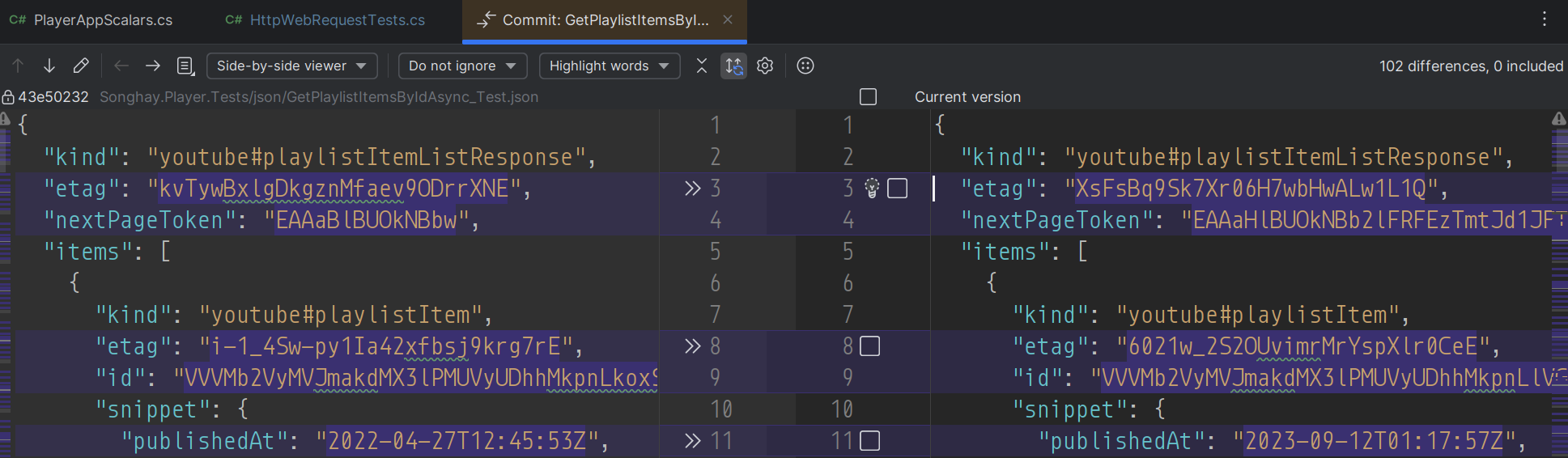Click 102 differences, 0 included text
The image size is (1568, 458).
1471,66
